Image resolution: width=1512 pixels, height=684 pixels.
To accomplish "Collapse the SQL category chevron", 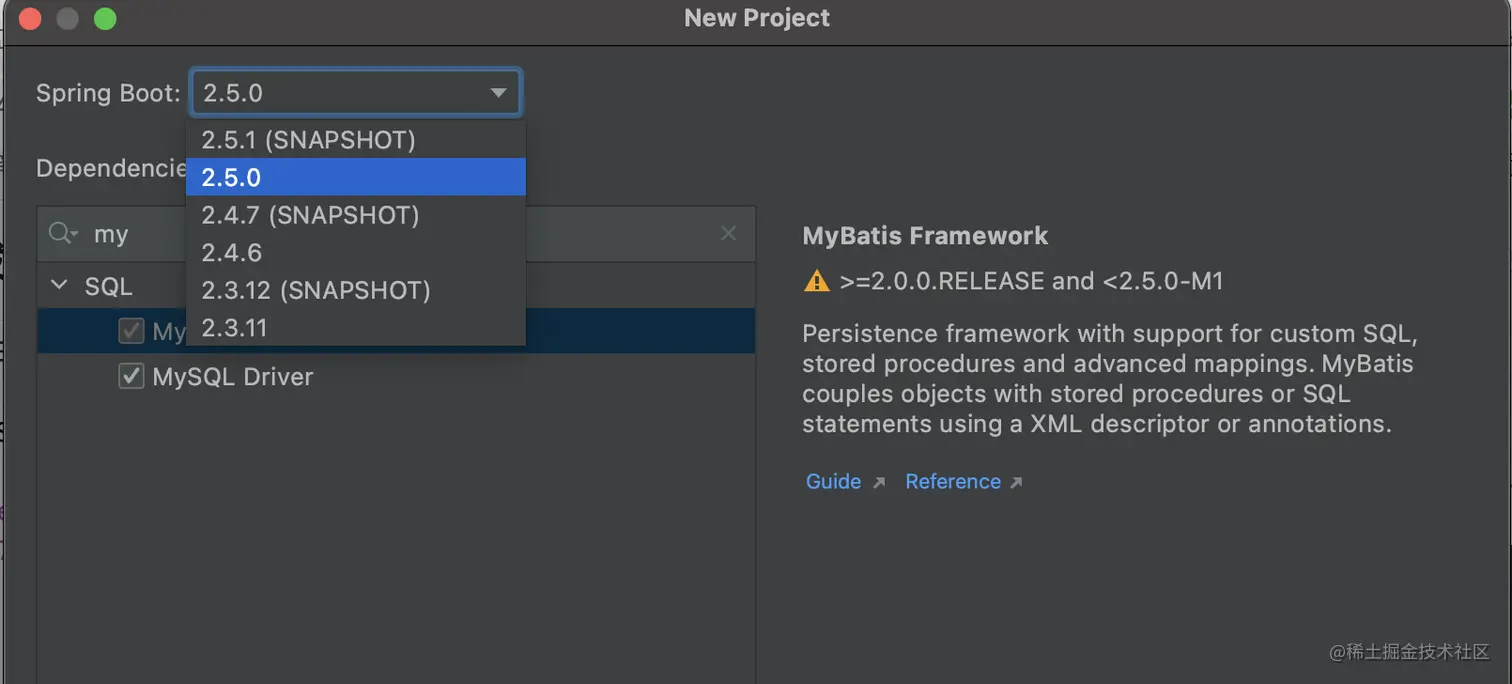I will [x=59, y=286].
